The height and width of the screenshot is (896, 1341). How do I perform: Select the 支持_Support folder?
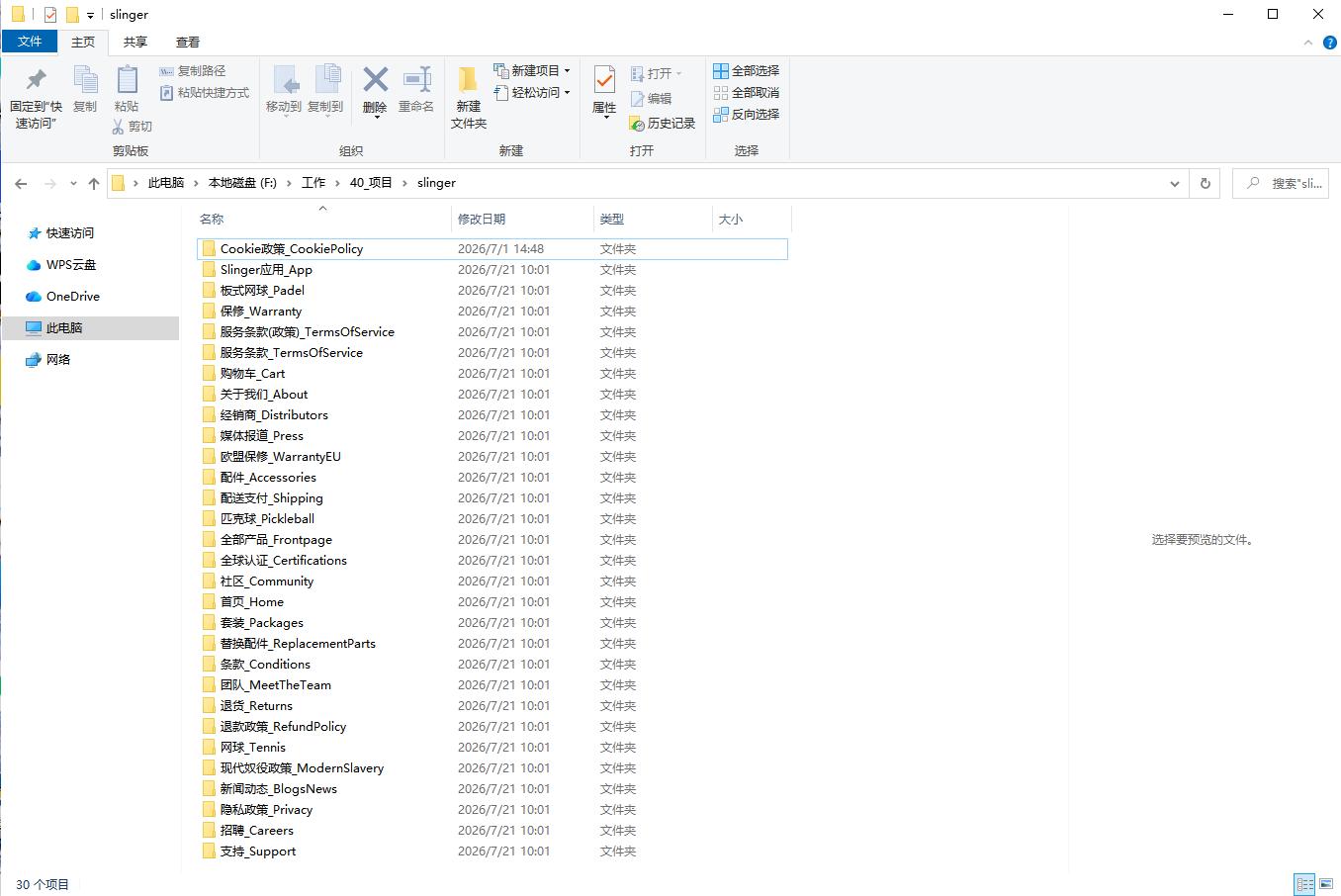(492, 851)
